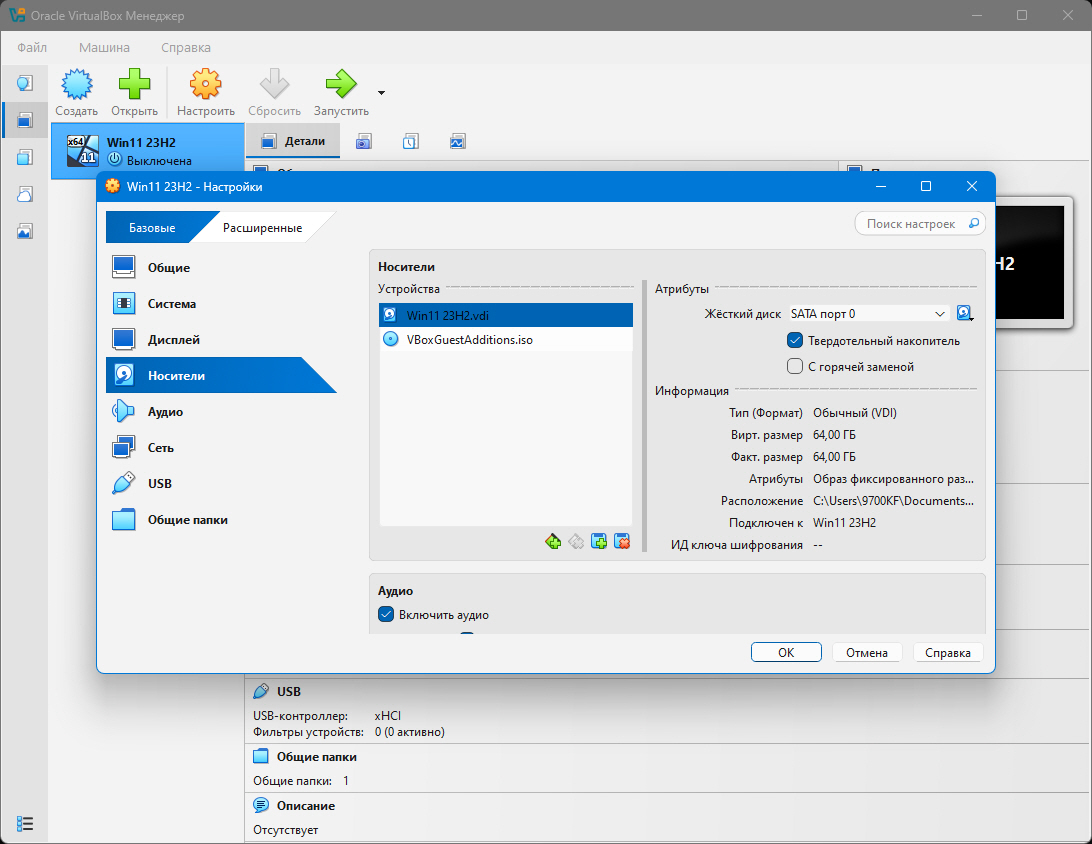1092x844 pixels.
Task: Uncheck Твердотельный накопитель checkbox
Action: coord(795,341)
